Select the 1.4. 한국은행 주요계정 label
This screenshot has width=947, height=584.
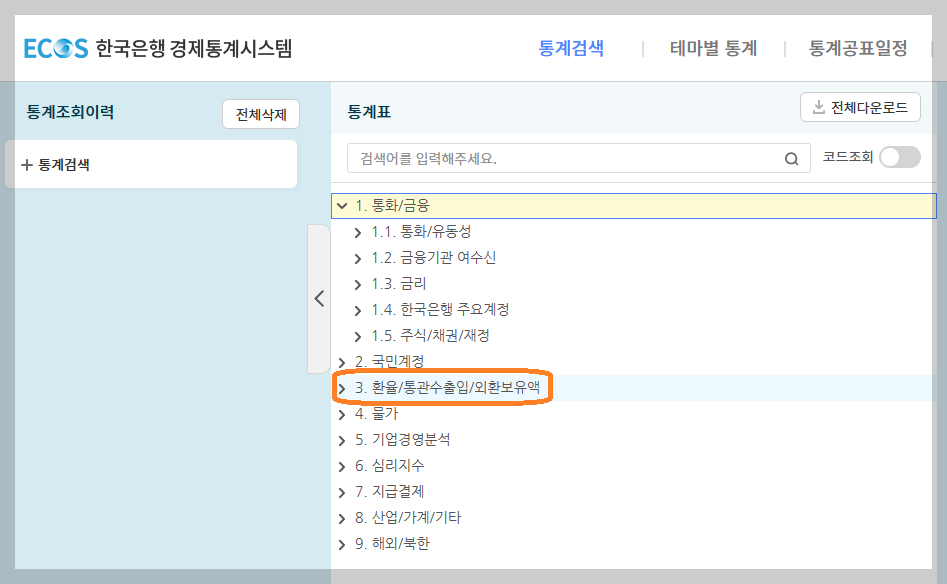[x=440, y=310]
